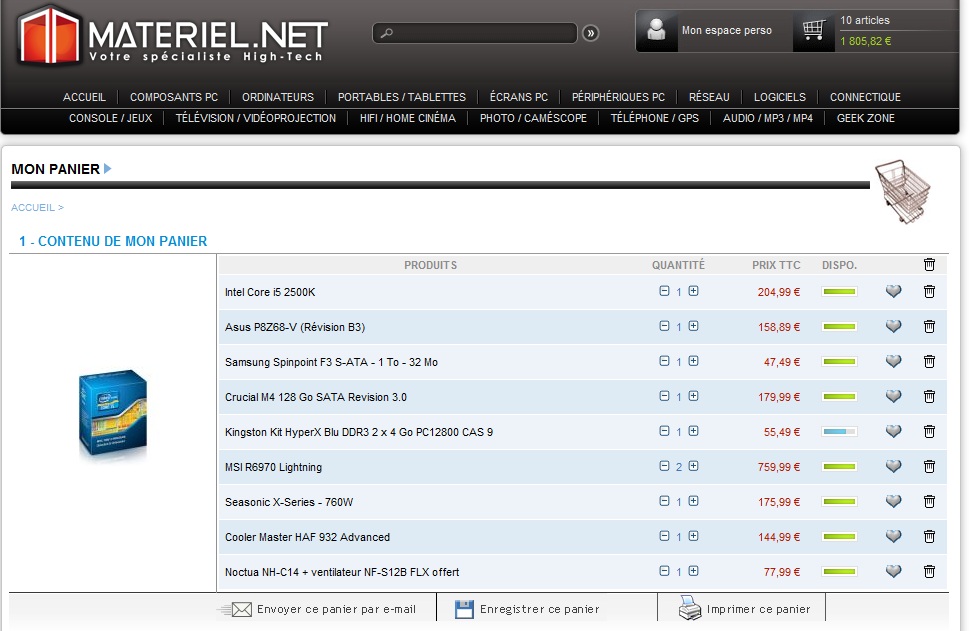
Task: Click the search submit arrow button
Action: click(x=590, y=34)
